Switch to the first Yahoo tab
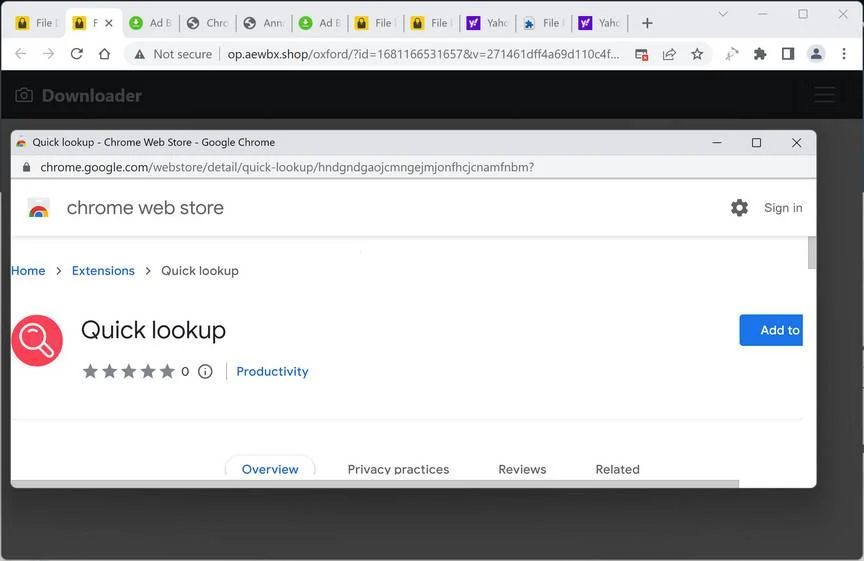This screenshot has height=561, width=864. 488,23
